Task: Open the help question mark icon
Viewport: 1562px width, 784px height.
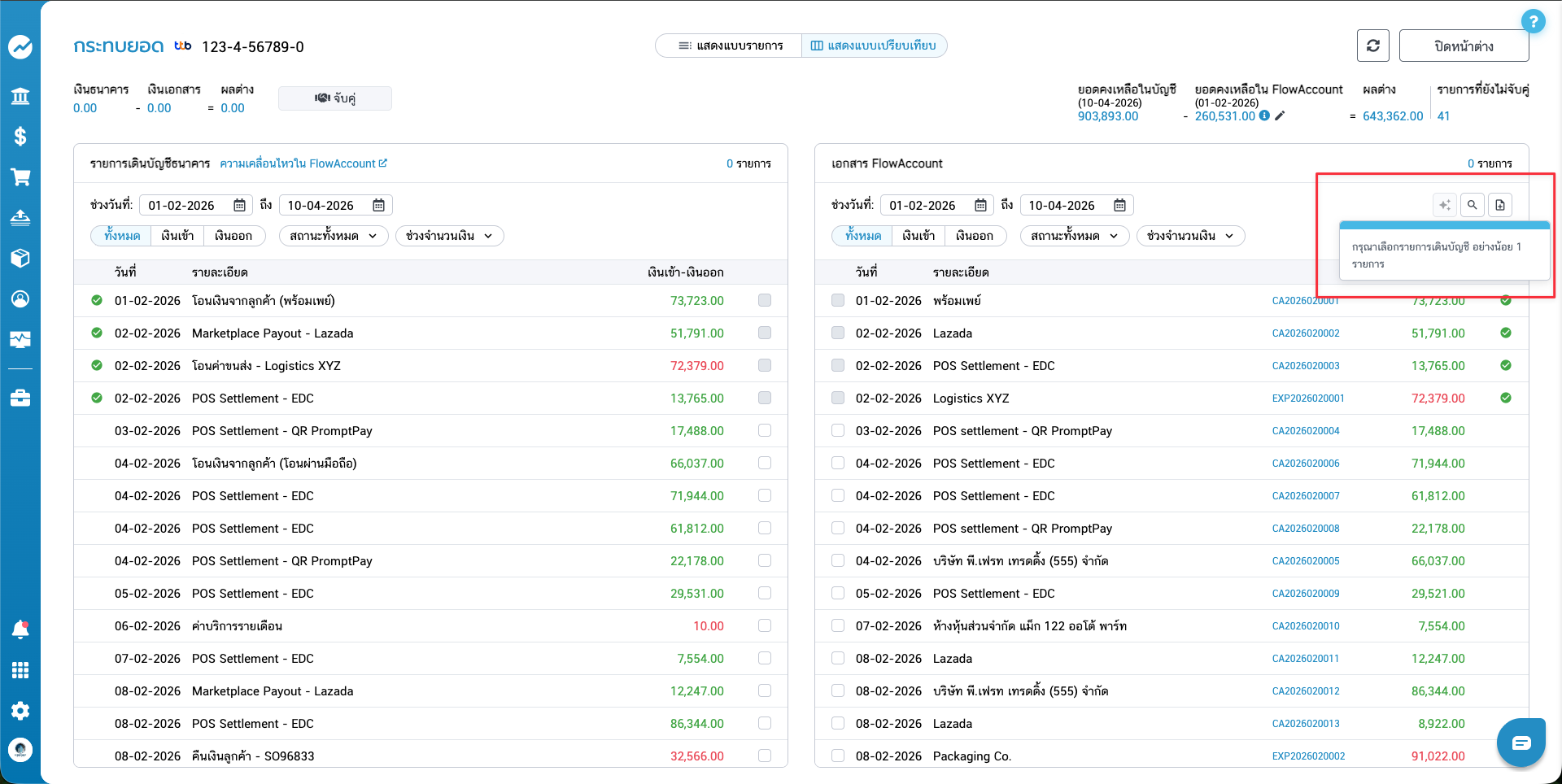Action: (1533, 21)
